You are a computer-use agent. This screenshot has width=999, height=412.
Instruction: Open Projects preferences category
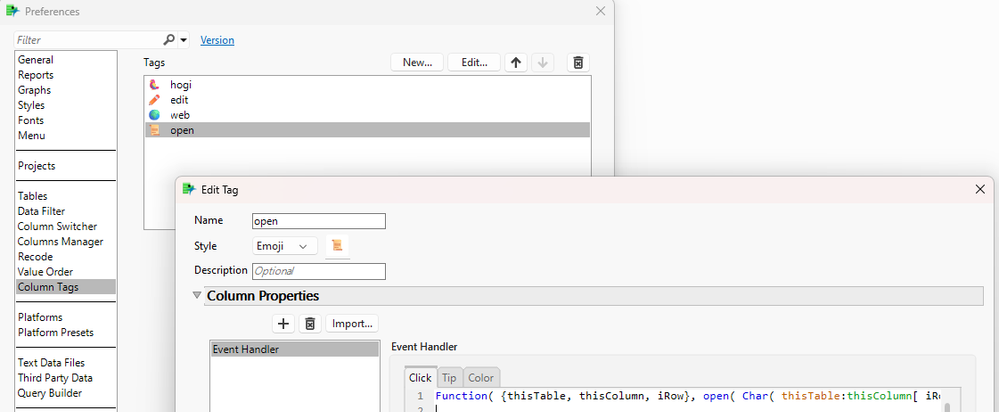point(36,166)
